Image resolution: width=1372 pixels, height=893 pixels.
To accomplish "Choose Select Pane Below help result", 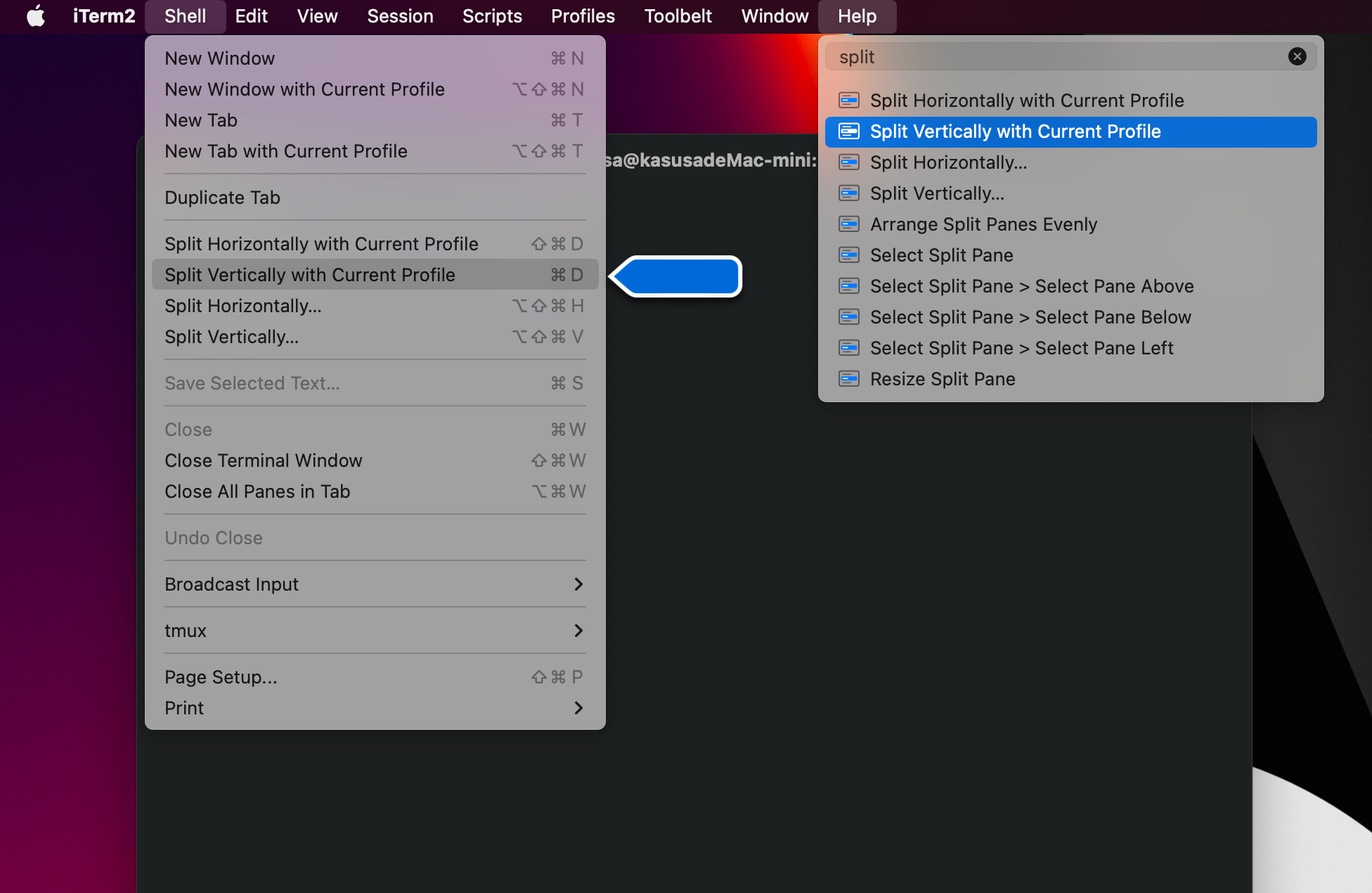I will click(1030, 317).
